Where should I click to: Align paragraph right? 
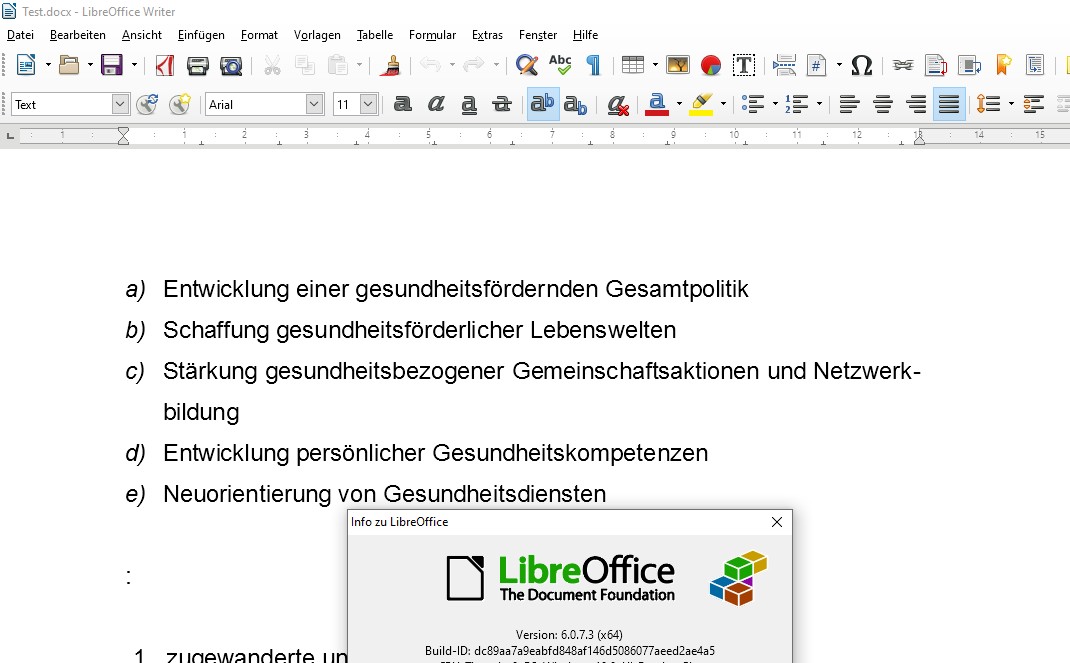pos(916,104)
